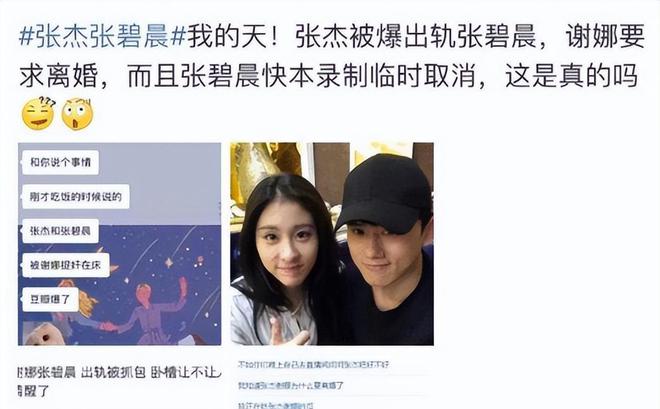Open the selfie photo thumbnail
The width and height of the screenshot is (660, 409).
point(332,244)
